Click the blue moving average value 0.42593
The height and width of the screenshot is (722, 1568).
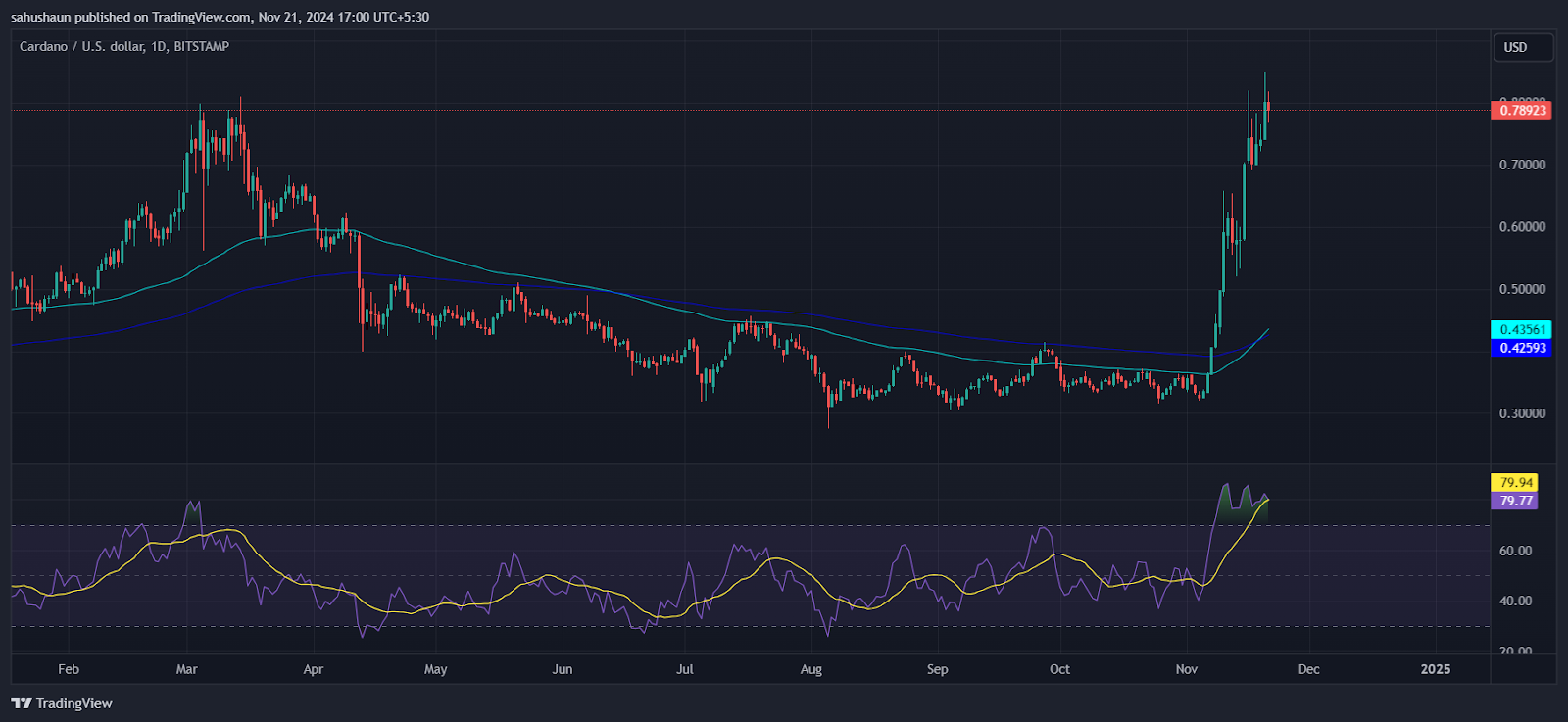click(x=1521, y=348)
